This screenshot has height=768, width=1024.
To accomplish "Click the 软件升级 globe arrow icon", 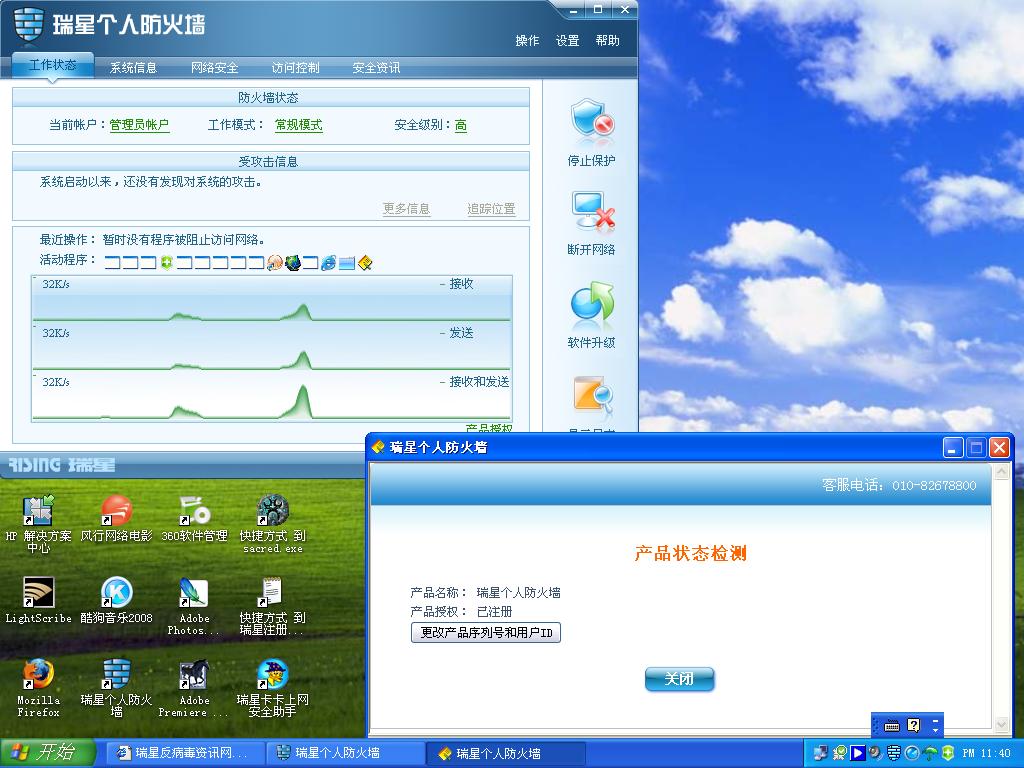I will [x=592, y=302].
